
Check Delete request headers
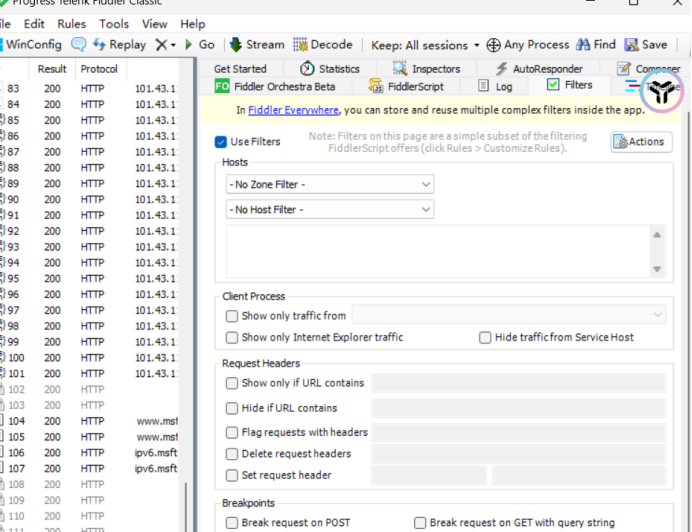(x=232, y=454)
